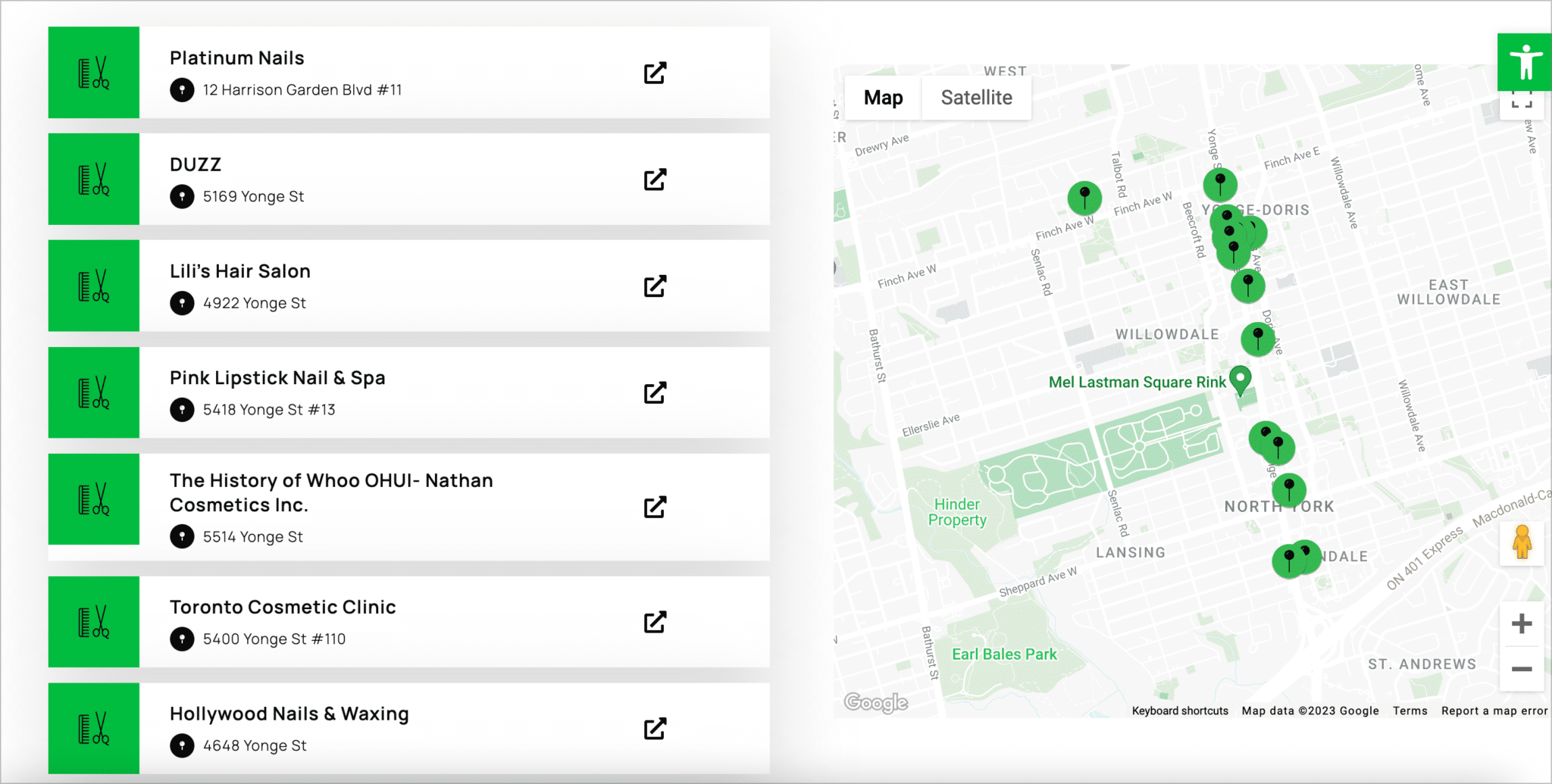Click the comb-and-scissors icon beside DUZZ
The width and height of the screenshot is (1552, 784).
[x=93, y=179]
